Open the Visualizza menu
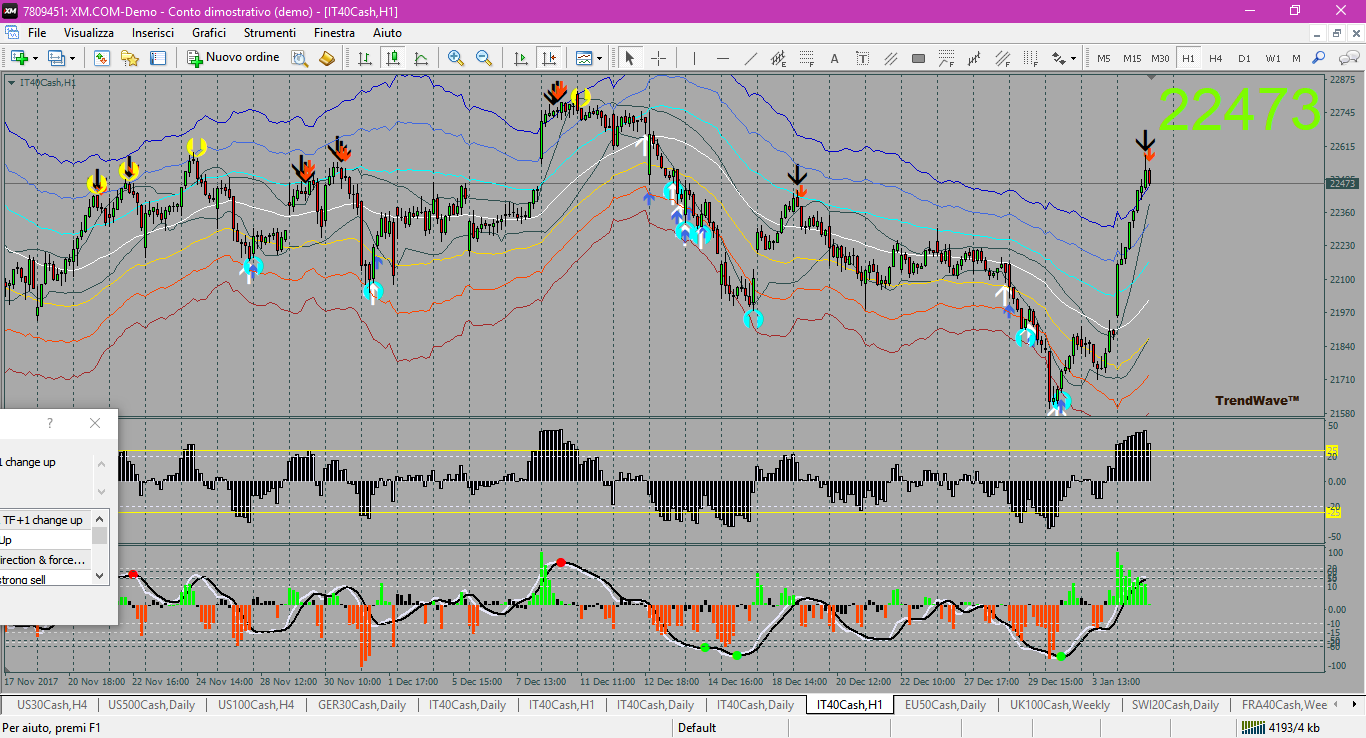Screen dimensions: 1366x738 click(x=89, y=33)
